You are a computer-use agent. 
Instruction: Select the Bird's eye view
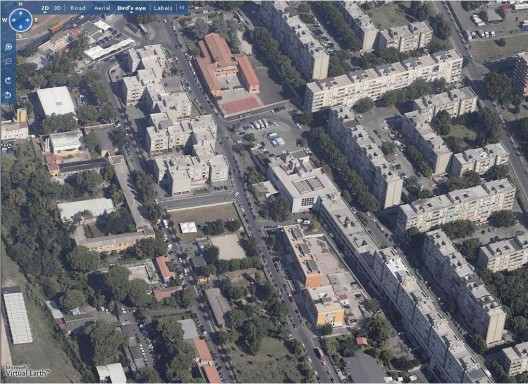click(x=131, y=8)
